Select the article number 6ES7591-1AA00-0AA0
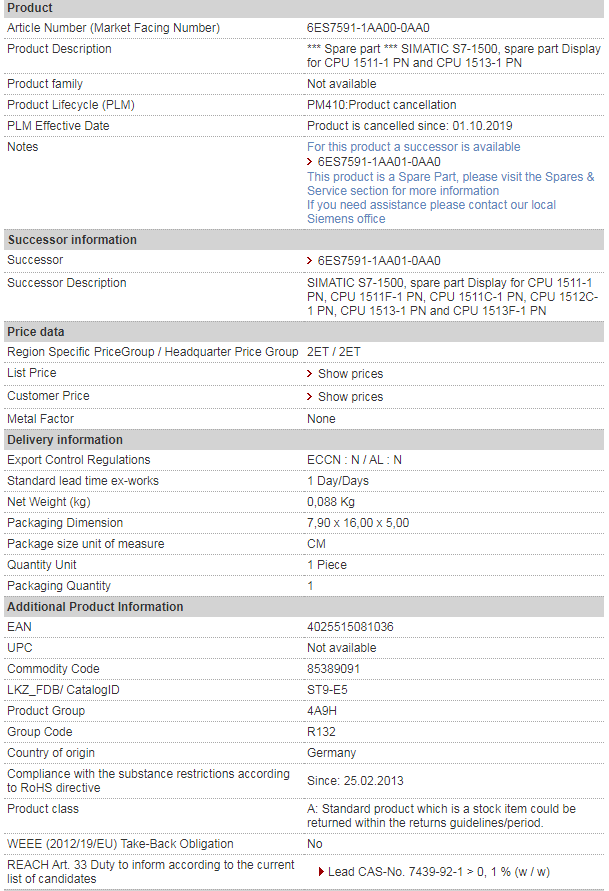The width and height of the screenshot is (609, 891). click(x=368, y=28)
